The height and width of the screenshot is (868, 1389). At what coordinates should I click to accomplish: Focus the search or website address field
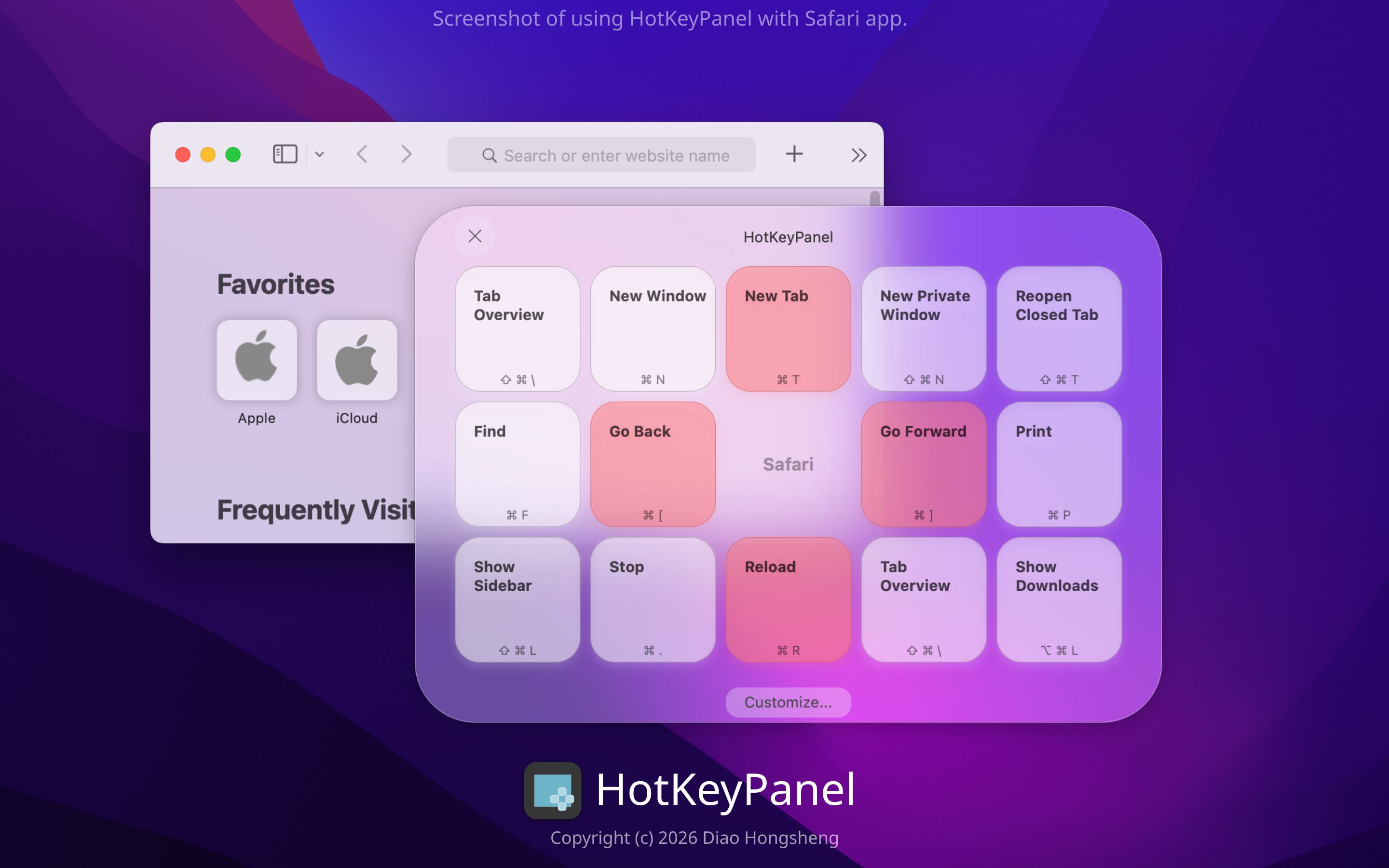point(601,155)
